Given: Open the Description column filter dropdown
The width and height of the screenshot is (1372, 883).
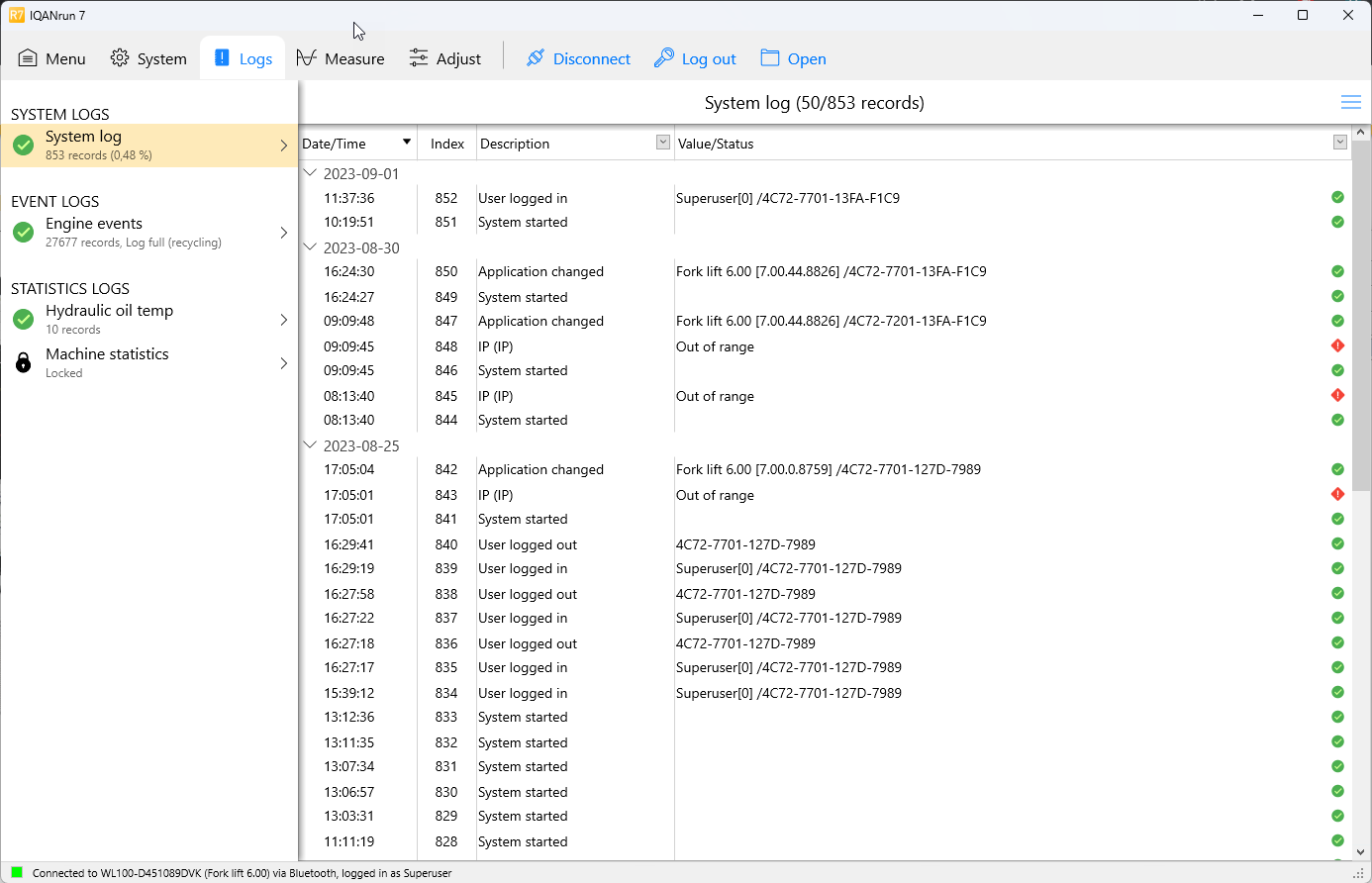Looking at the screenshot, I should tap(663, 143).
